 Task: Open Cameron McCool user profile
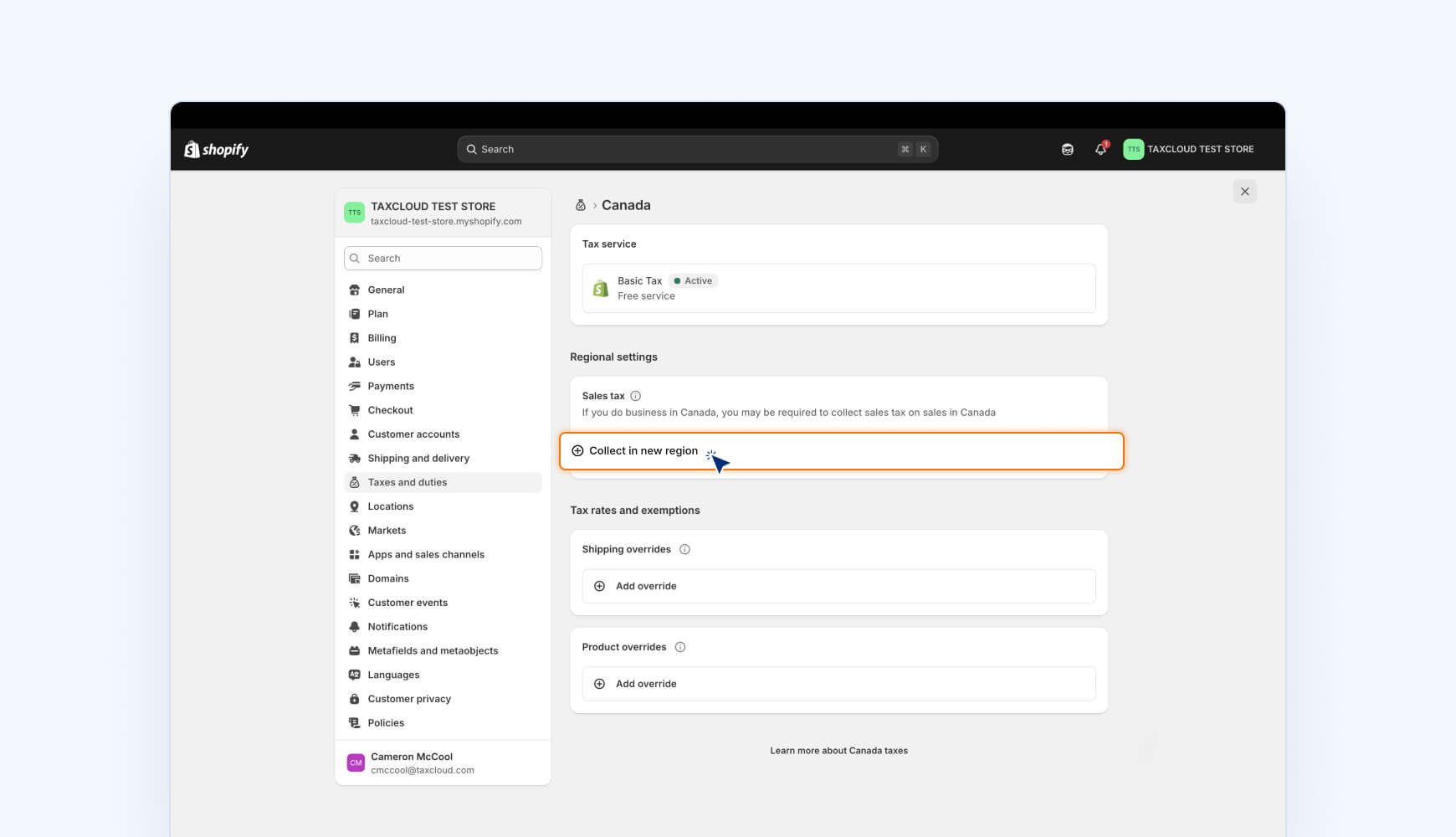point(411,763)
